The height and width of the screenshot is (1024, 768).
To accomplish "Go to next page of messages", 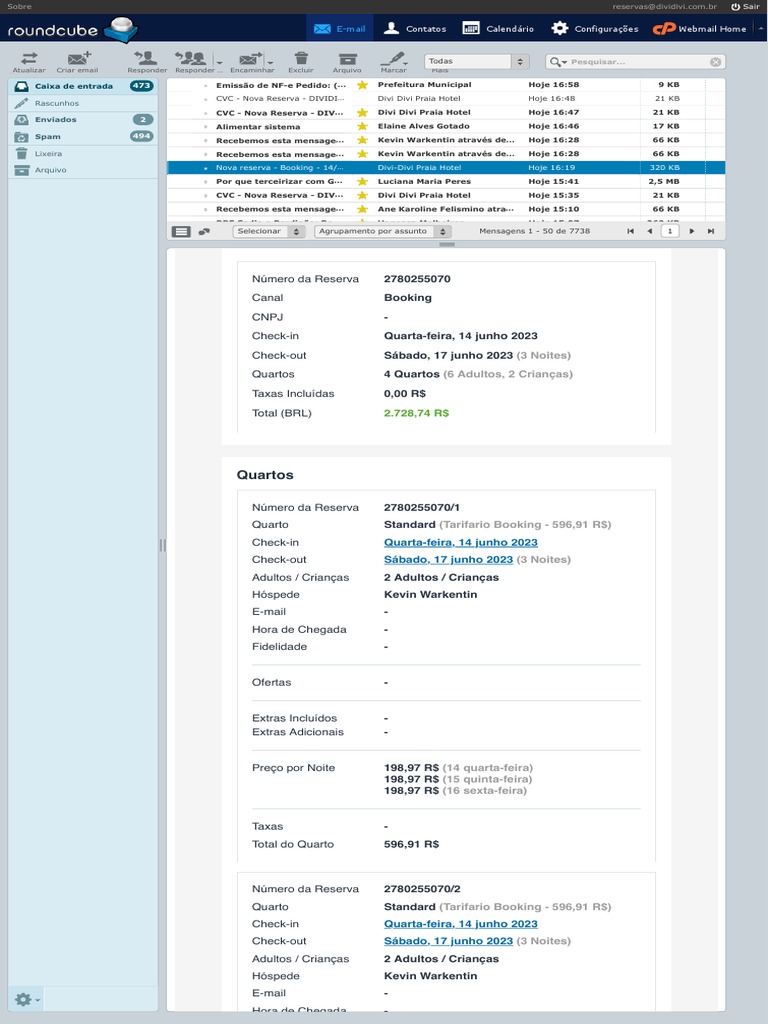I will click(x=692, y=231).
